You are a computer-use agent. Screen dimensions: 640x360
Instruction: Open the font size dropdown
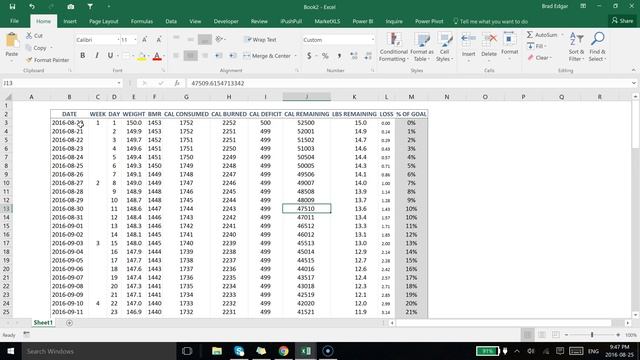[x=135, y=40]
